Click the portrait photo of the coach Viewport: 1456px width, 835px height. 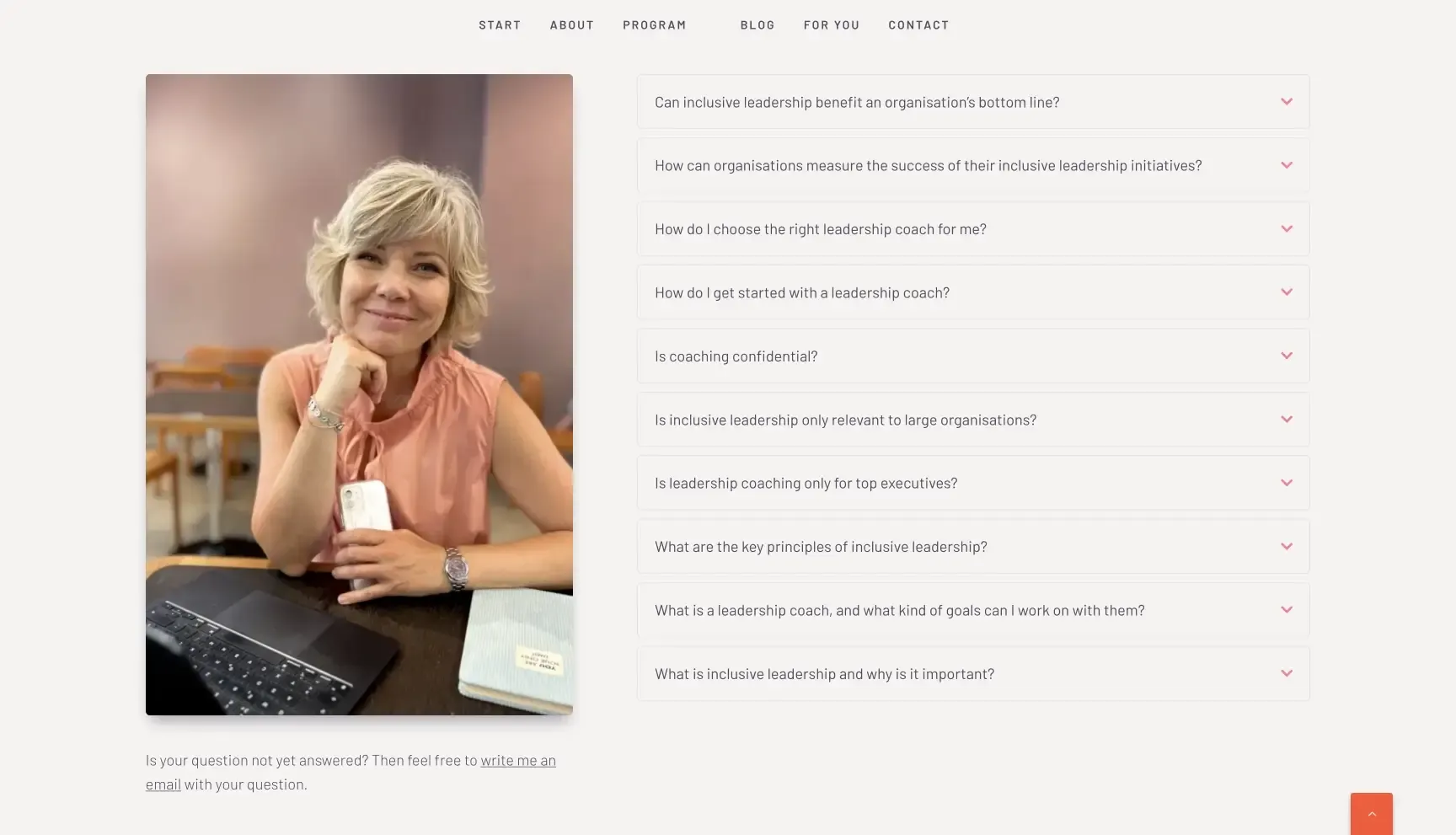359,394
